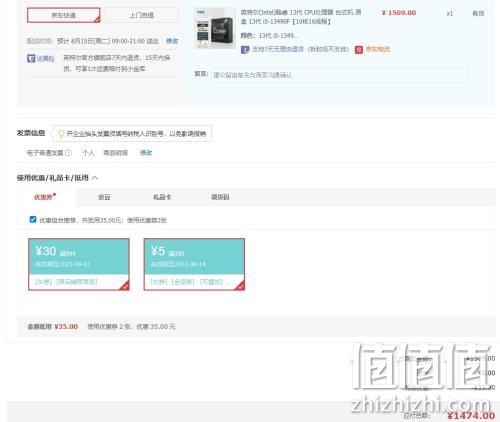
Task: Open the Intel i5 CPU product thumbnail
Action: 215,28
